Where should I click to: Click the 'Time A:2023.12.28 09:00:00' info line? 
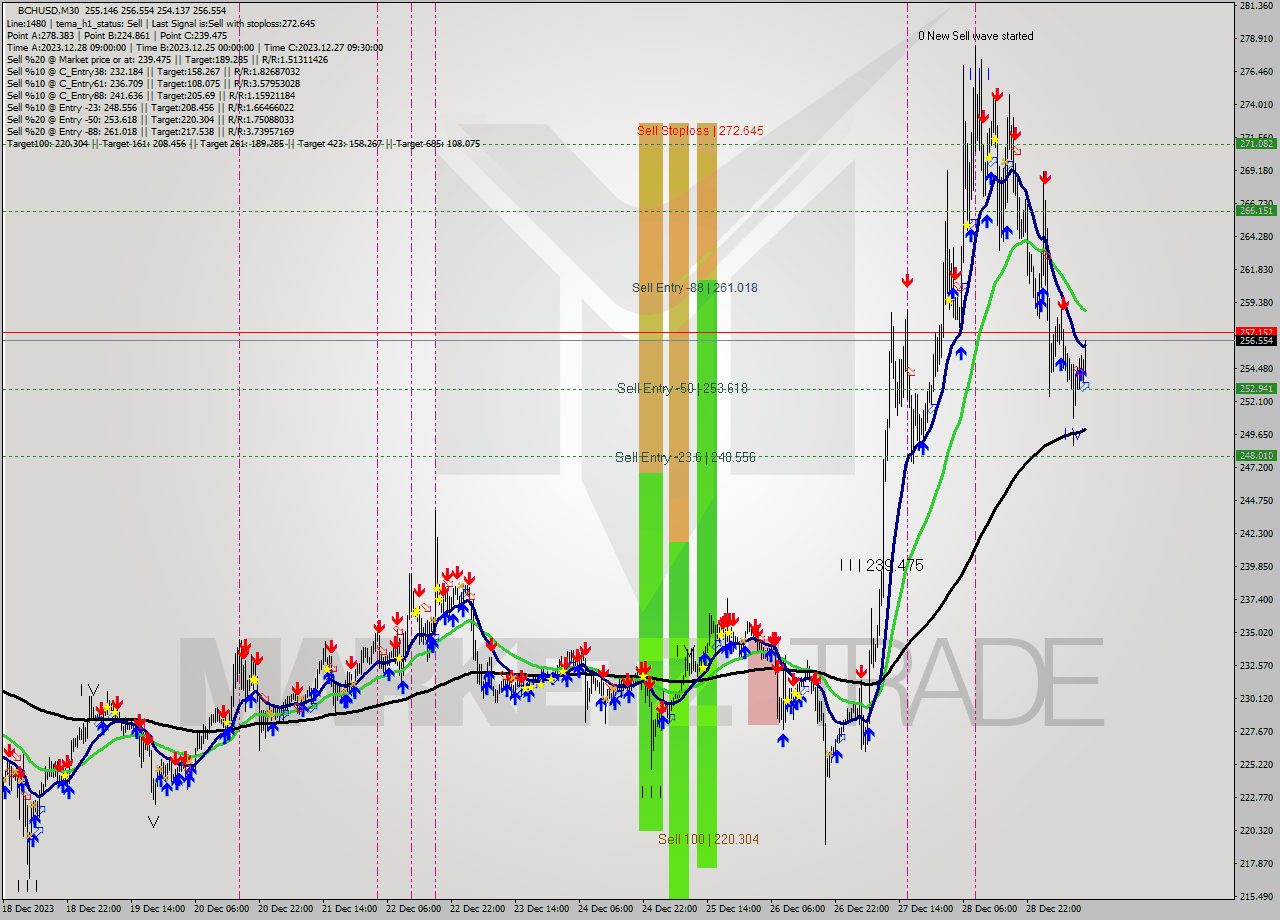194,47
